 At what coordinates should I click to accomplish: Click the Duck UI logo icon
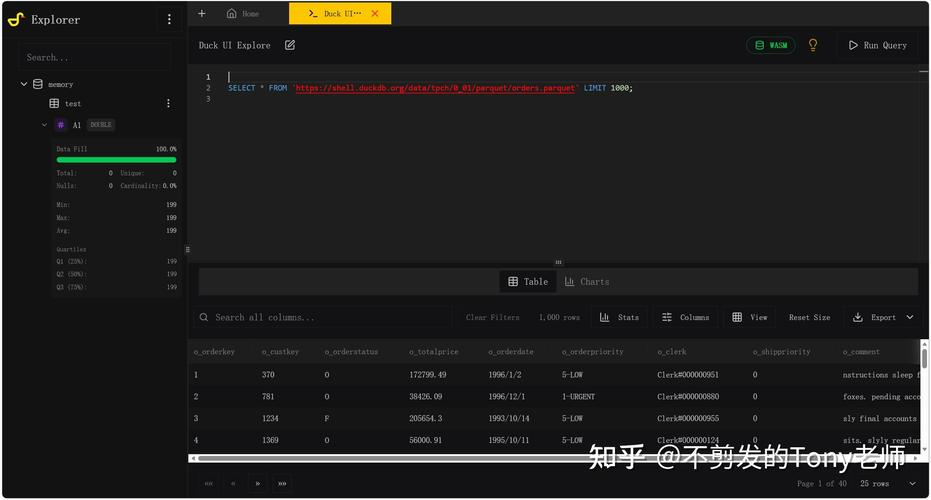pyautogui.click(x=16, y=20)
